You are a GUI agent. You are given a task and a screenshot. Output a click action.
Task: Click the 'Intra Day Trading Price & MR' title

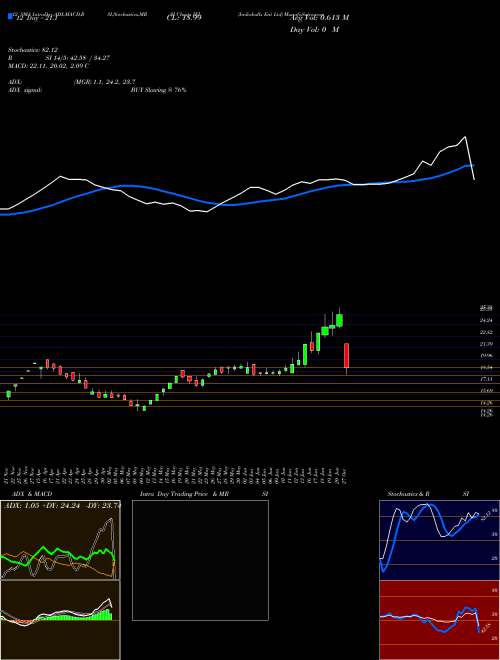[184, 494]
